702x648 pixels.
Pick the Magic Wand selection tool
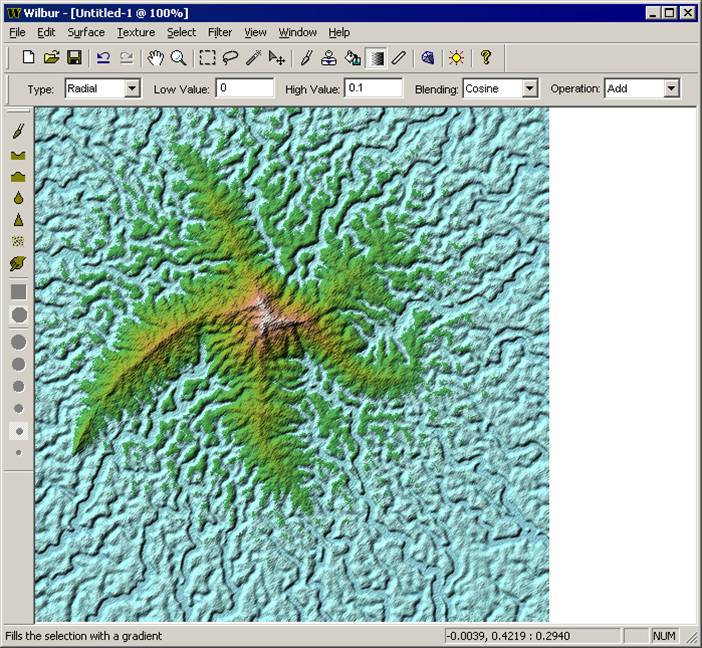coord(253,58)
